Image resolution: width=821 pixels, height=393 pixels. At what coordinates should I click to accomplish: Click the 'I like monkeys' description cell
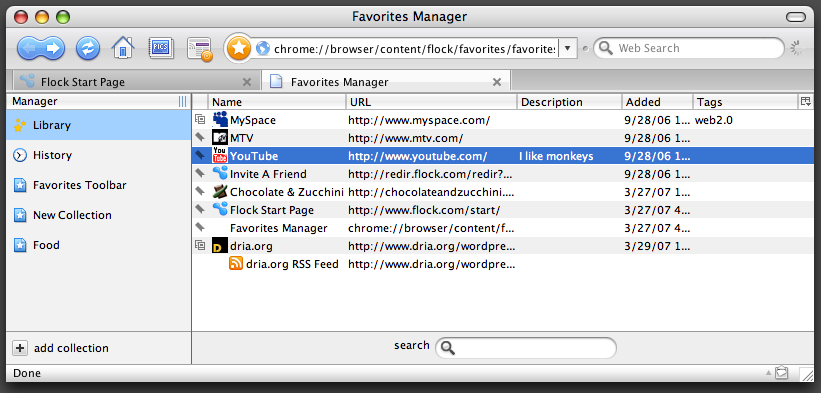(x=556, y=156)
